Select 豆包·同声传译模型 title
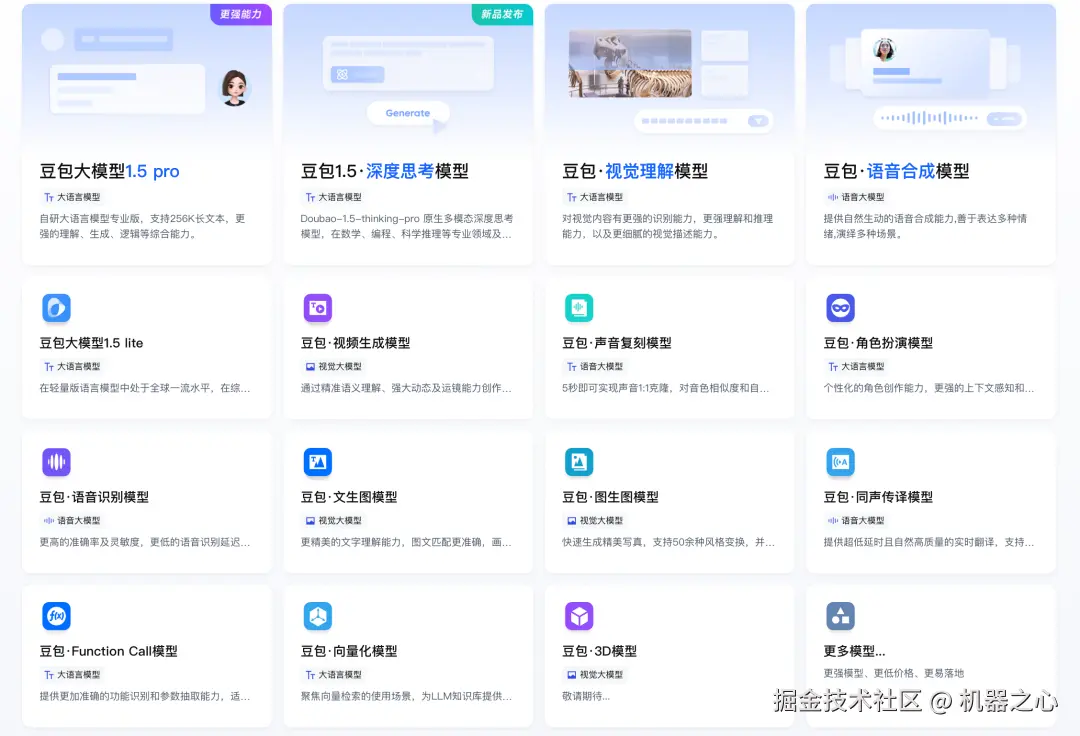 point(878,497)
